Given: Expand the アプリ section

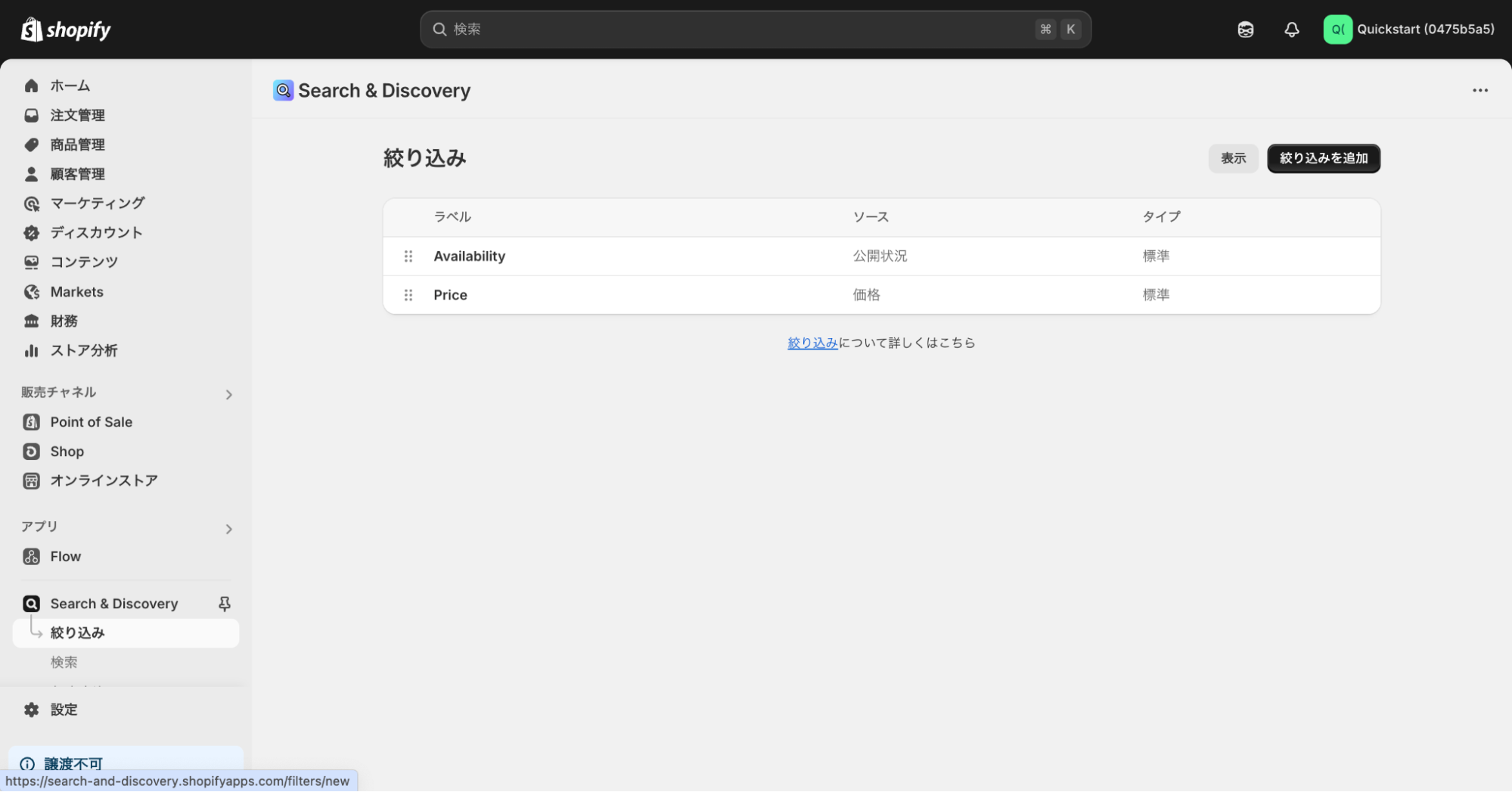Looking at the screenshot, I should [x=228, y=529].
